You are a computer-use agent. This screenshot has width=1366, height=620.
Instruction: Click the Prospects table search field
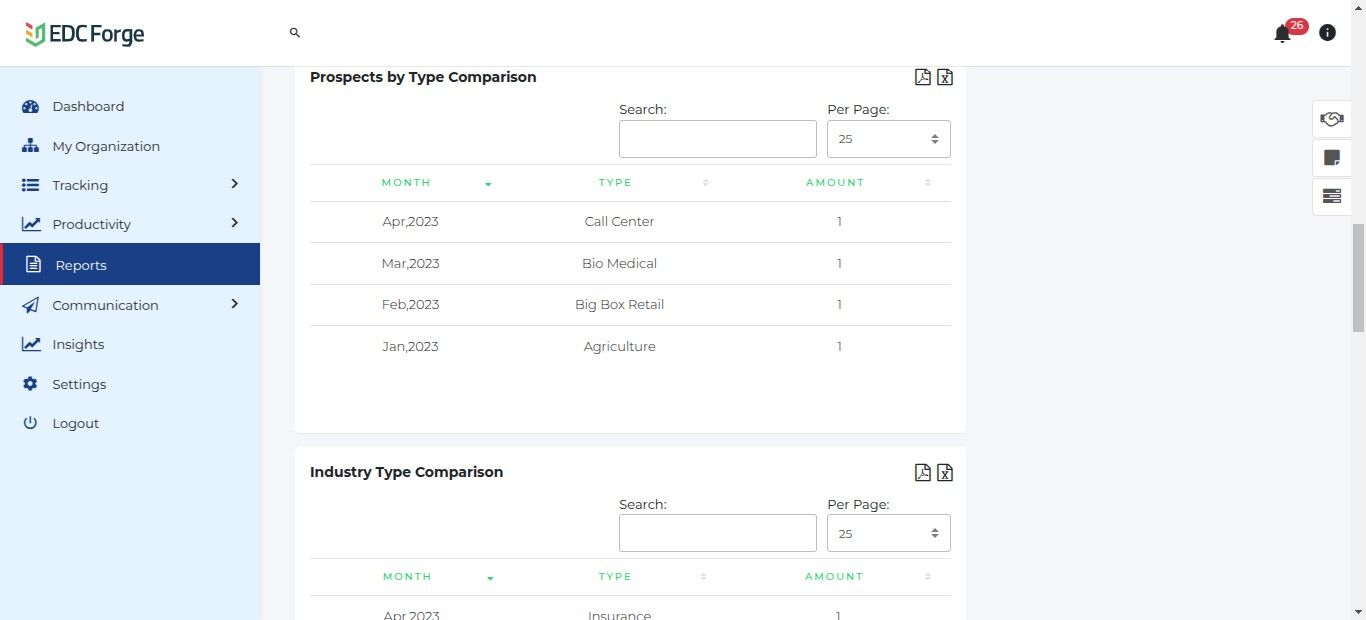717,139
